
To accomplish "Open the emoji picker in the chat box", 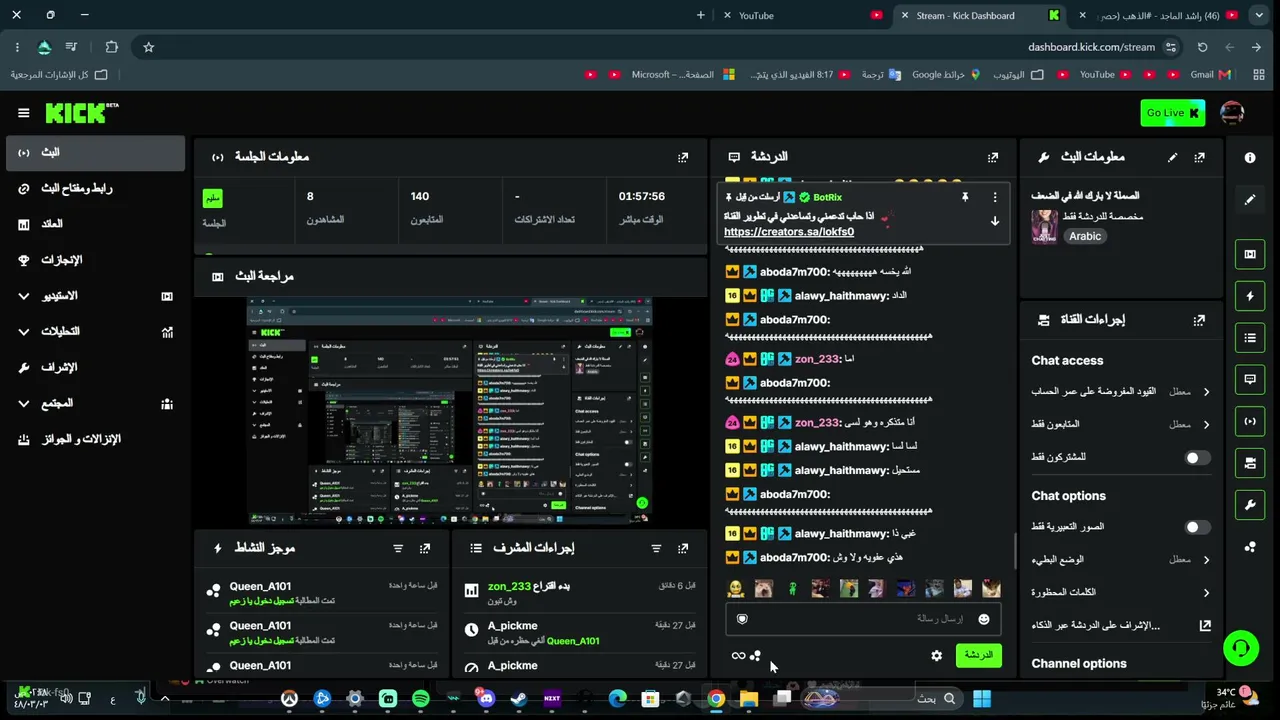I will pos(984,619).
